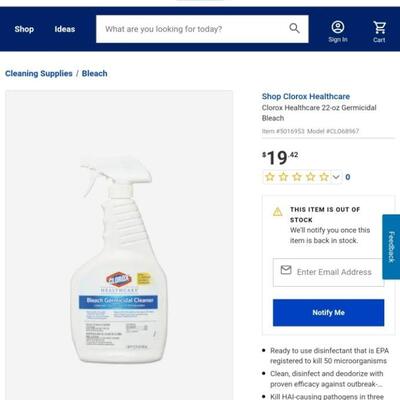This screenshot has height=400, width=400.
Task: Click the envelope icon in email field
Action: (286, 270)
